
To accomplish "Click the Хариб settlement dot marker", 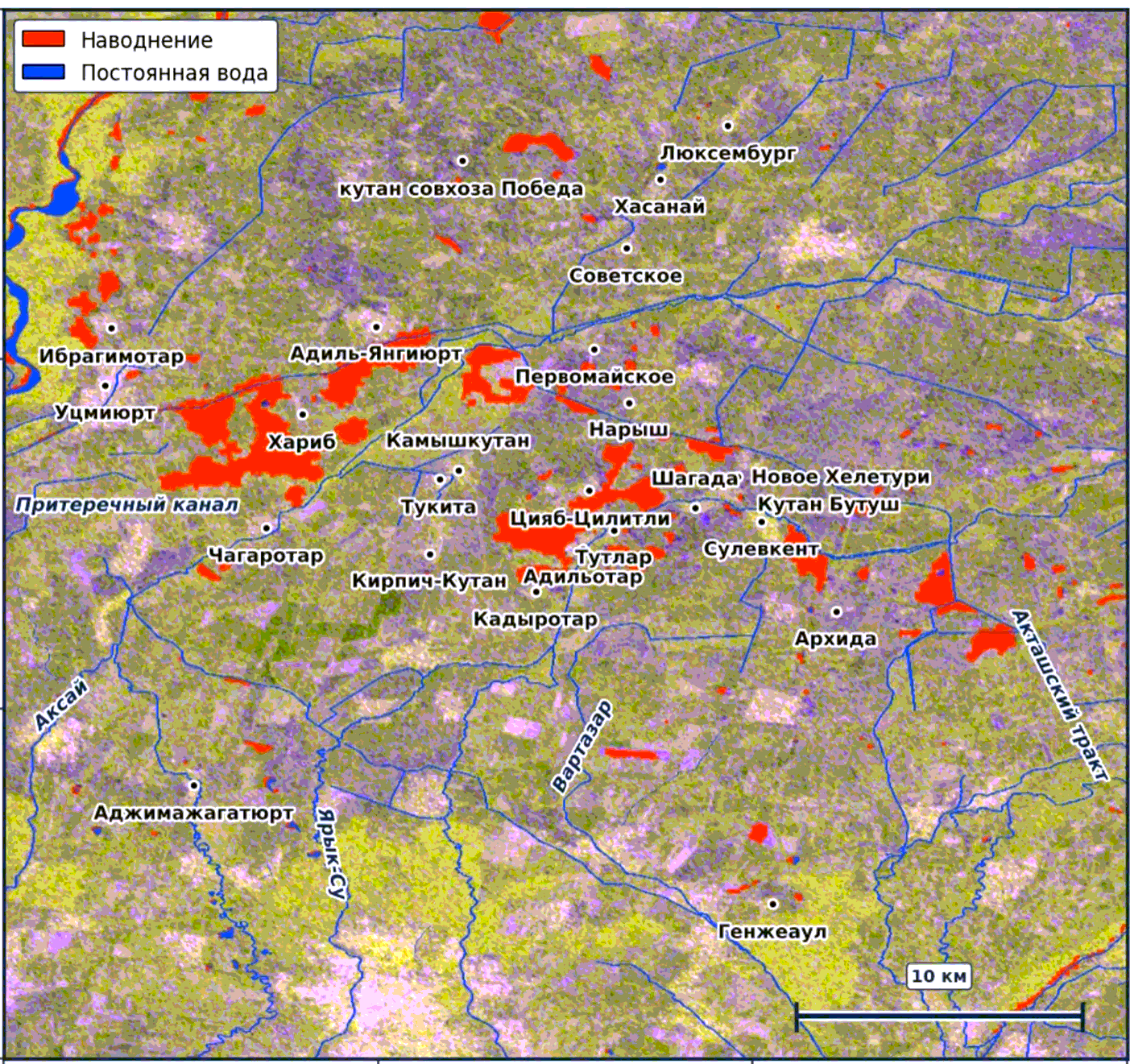I will point(302,415).
